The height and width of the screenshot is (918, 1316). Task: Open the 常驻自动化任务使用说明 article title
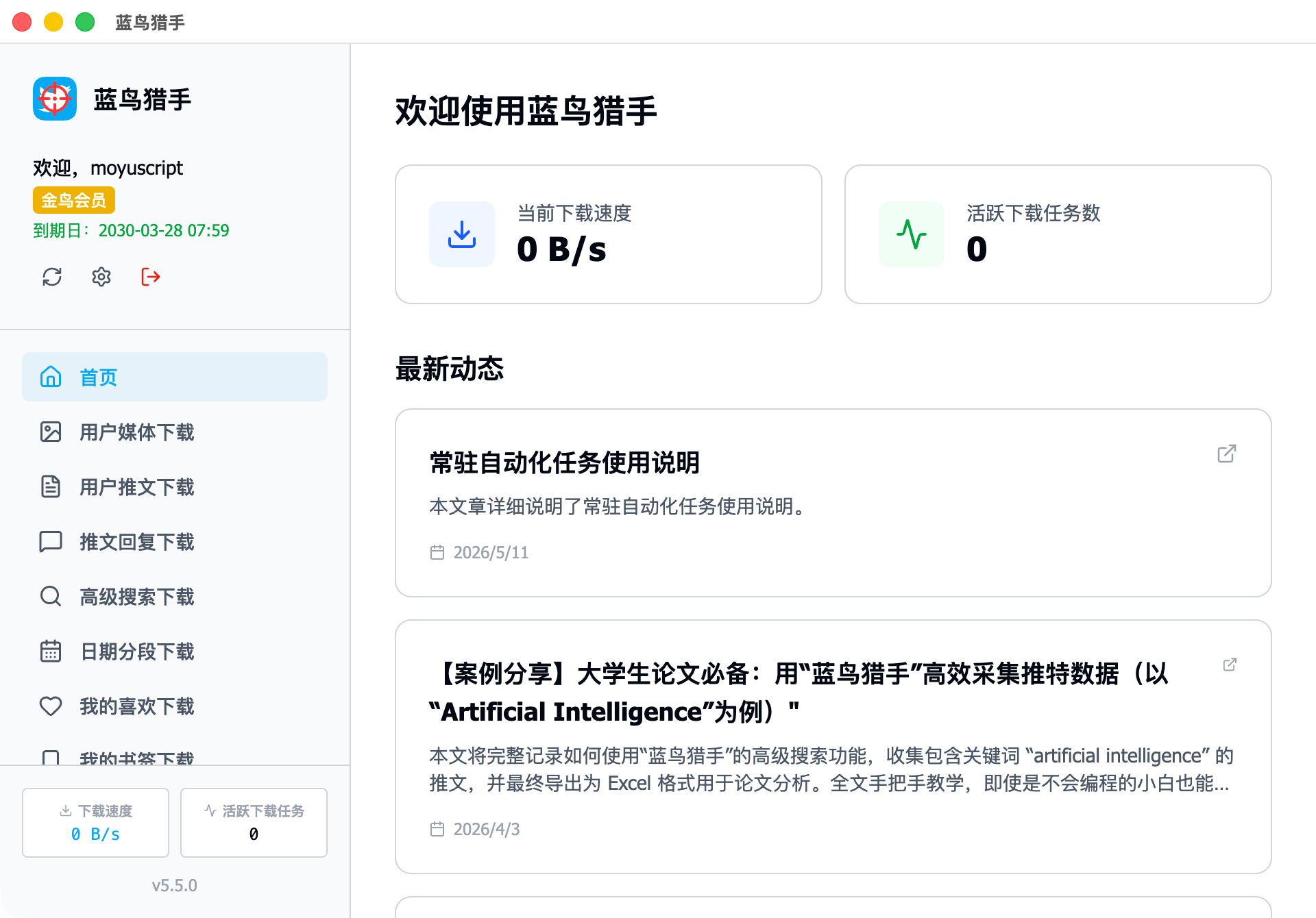coord(565,462)
